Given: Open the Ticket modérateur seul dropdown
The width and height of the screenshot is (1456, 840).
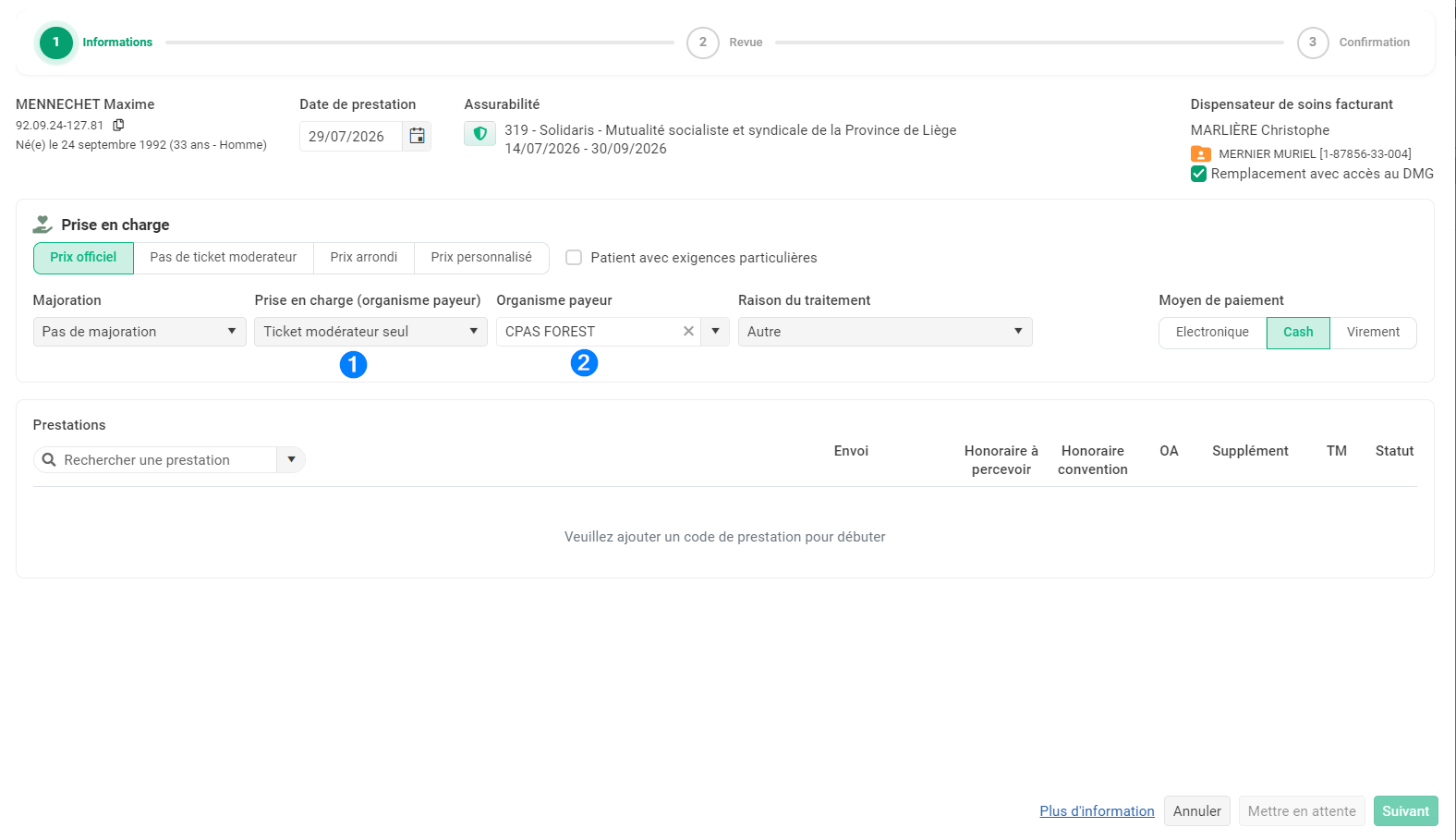Looking at the screenshot, I should pyautogui.click(x=370, y=332).
